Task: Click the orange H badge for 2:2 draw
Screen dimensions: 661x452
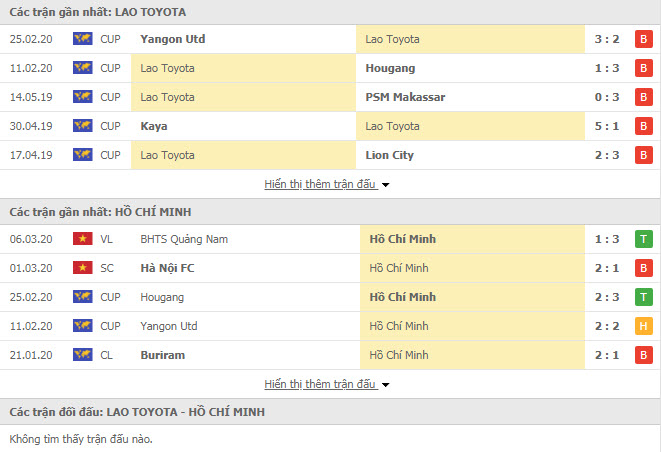Action: 643,326
